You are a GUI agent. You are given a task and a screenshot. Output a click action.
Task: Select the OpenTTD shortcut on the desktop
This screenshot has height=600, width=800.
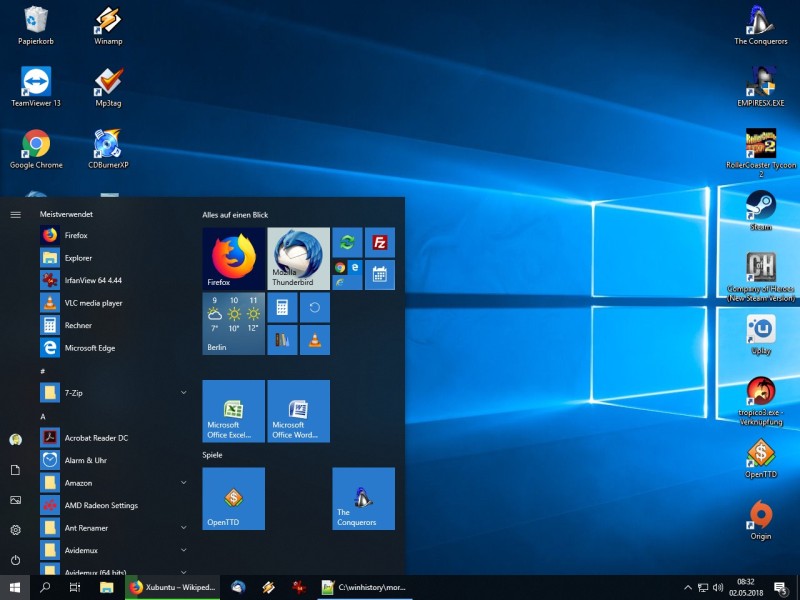[x=761, y=458]
